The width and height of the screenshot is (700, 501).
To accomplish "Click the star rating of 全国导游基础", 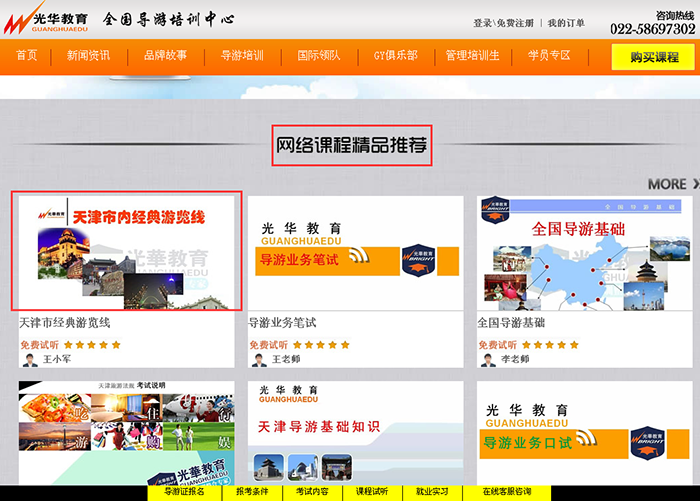I will point(550,345).
